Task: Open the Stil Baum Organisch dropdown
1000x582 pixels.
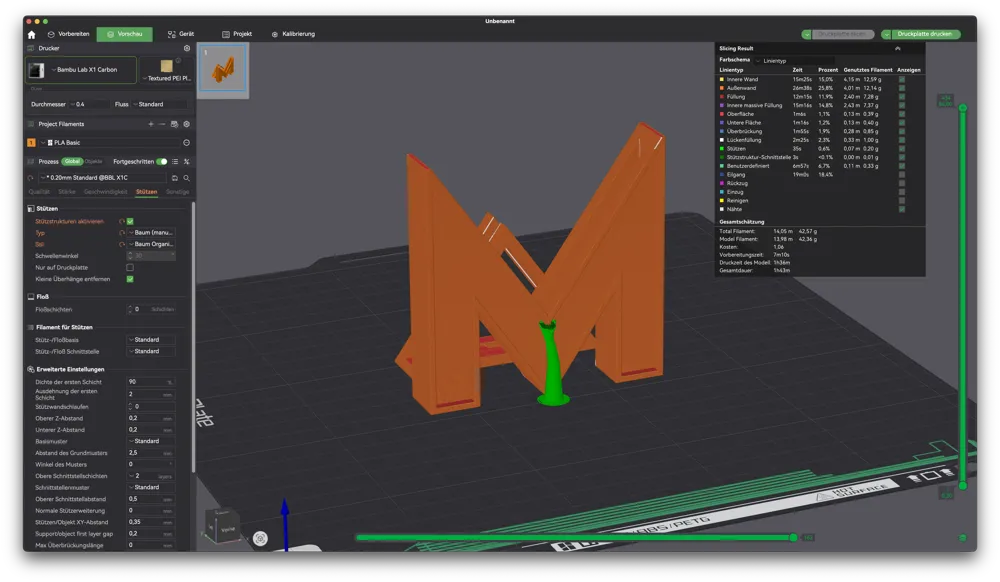Action: point(152,244)
